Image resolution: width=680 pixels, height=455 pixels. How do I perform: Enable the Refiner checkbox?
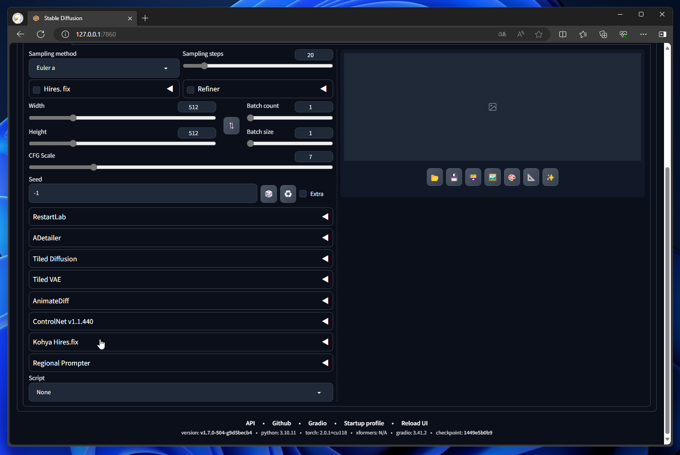coord(190,89)
